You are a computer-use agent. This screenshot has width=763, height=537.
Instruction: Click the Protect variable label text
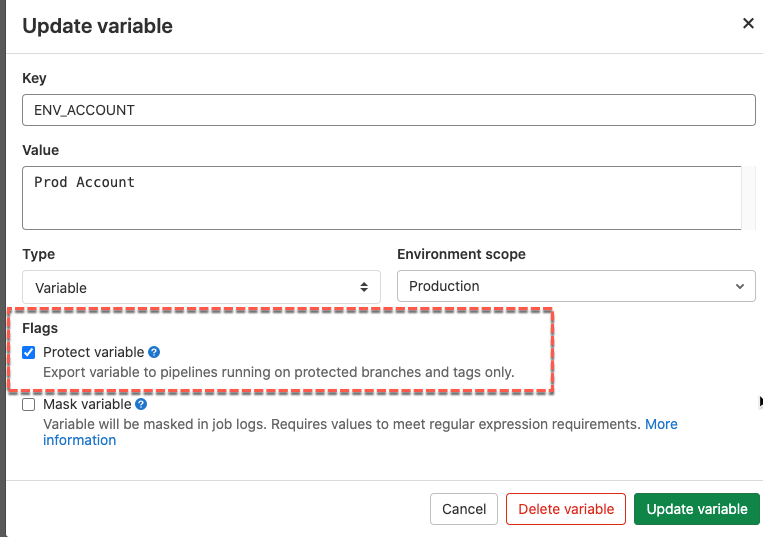93,352
